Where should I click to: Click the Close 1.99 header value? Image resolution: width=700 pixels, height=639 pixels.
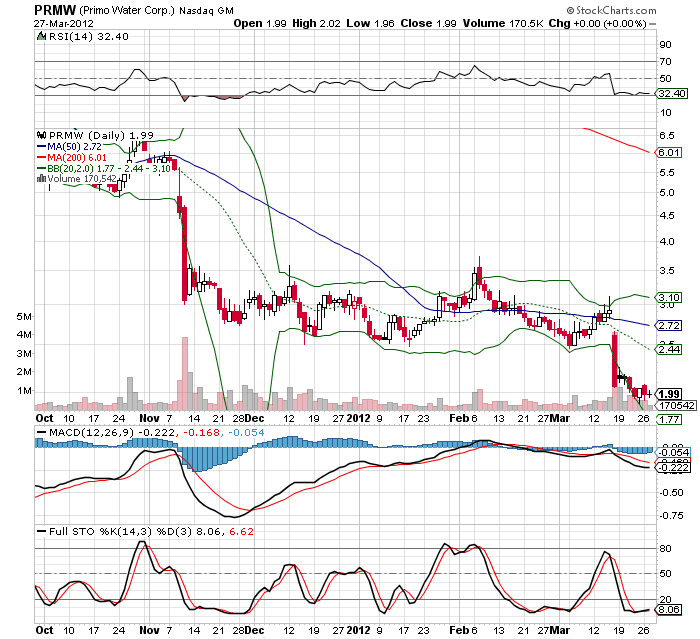[428, 24]
